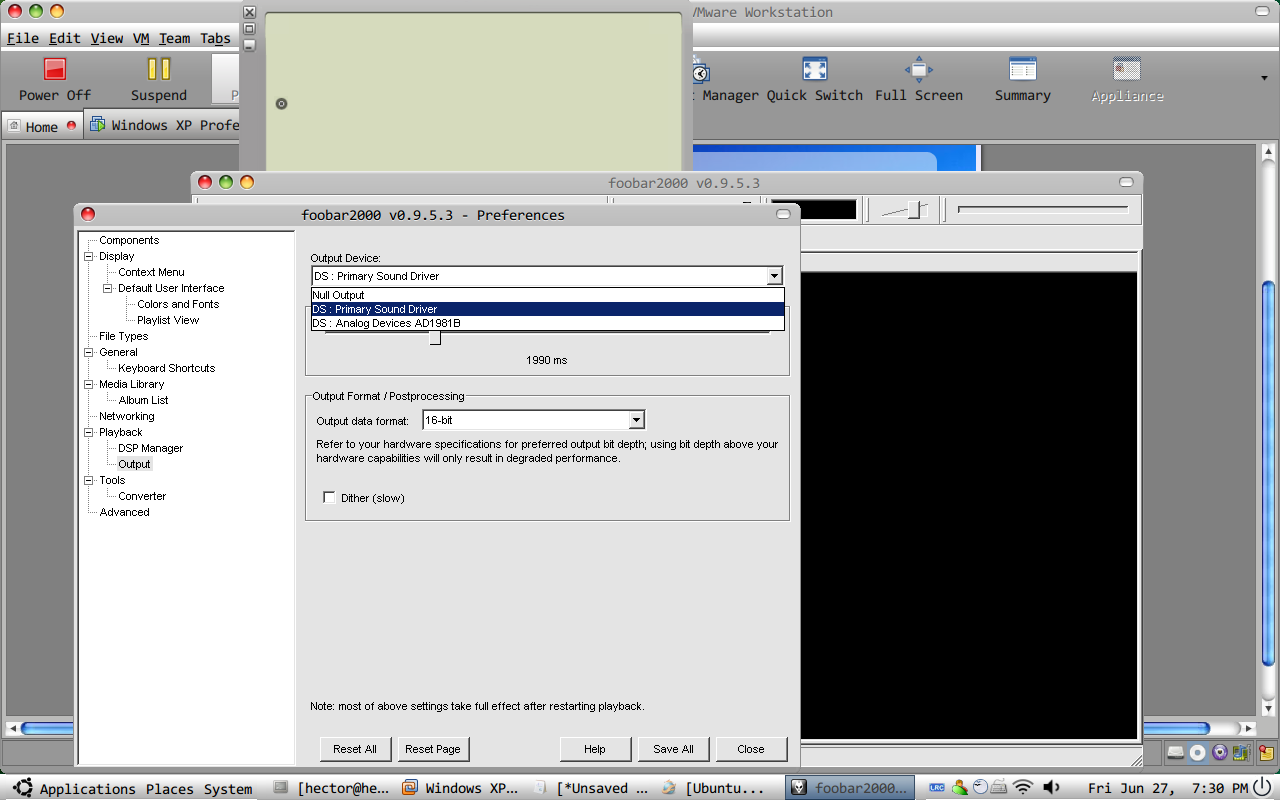Image resolution: width=1280 pixels, height=800 pixels.
Task: Switch to the Home tab
Action: pyautogui.click(x=41, y=126)
